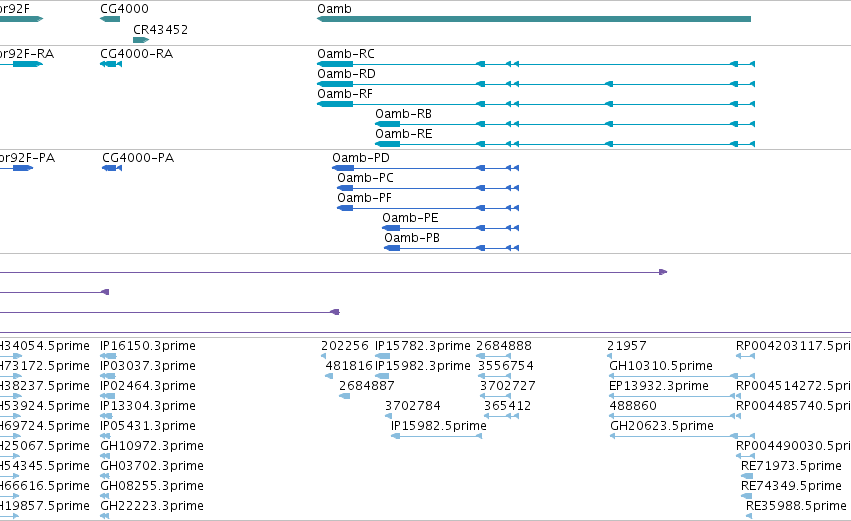This screenshot has height=521, width=851.
Task: Click feature label 2684888
Action: [x=504, y=346]
